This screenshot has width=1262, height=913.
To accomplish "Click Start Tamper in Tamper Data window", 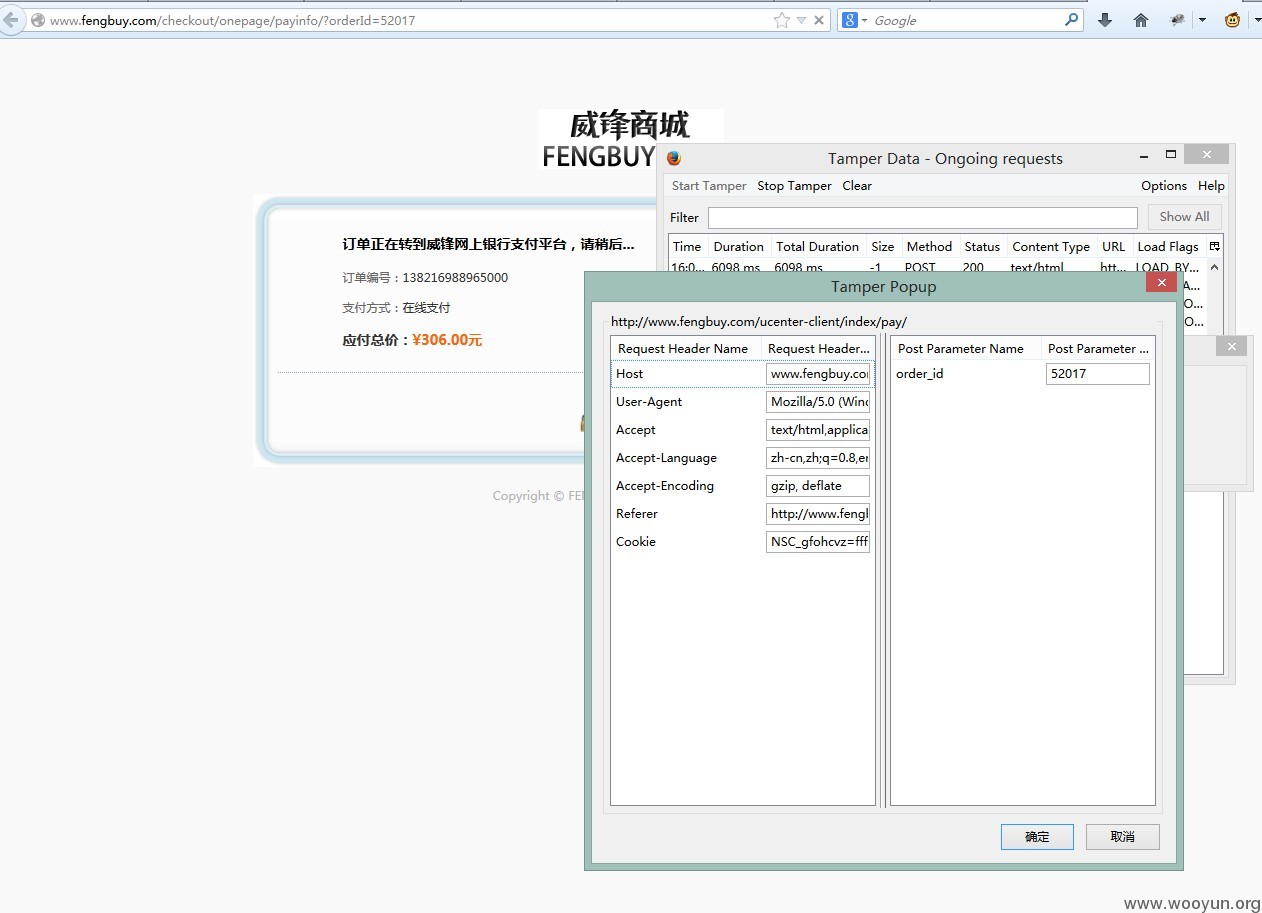I will [x=709, y=186].
